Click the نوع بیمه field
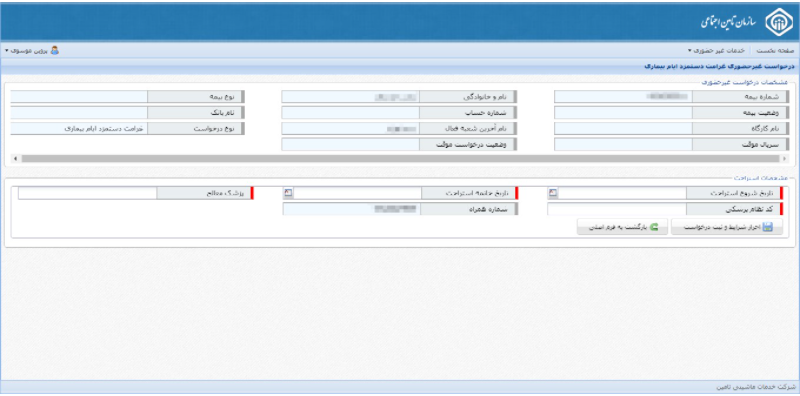Image resolution: width=800 pixels, height=396 pixels. [79, 96]
